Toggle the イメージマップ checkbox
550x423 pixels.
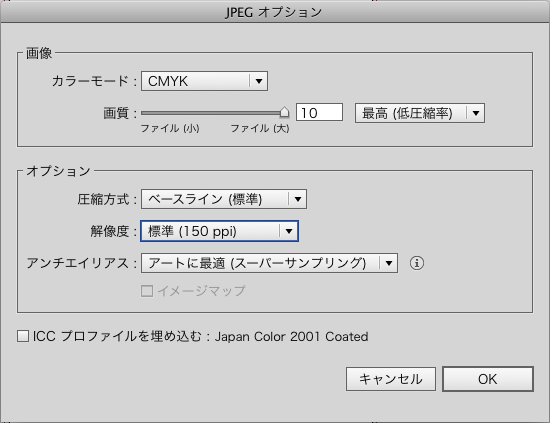pyautogui.click(x=147, y=291)
